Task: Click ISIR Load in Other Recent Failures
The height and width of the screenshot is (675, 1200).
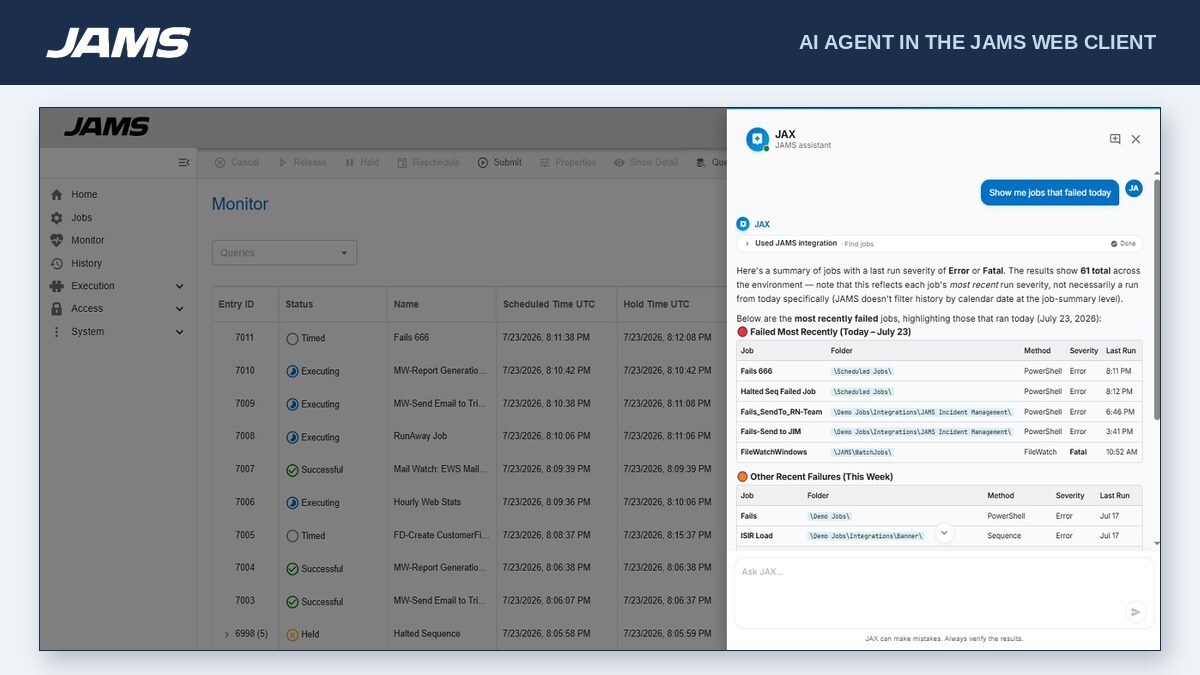Action: click(756, 536)
